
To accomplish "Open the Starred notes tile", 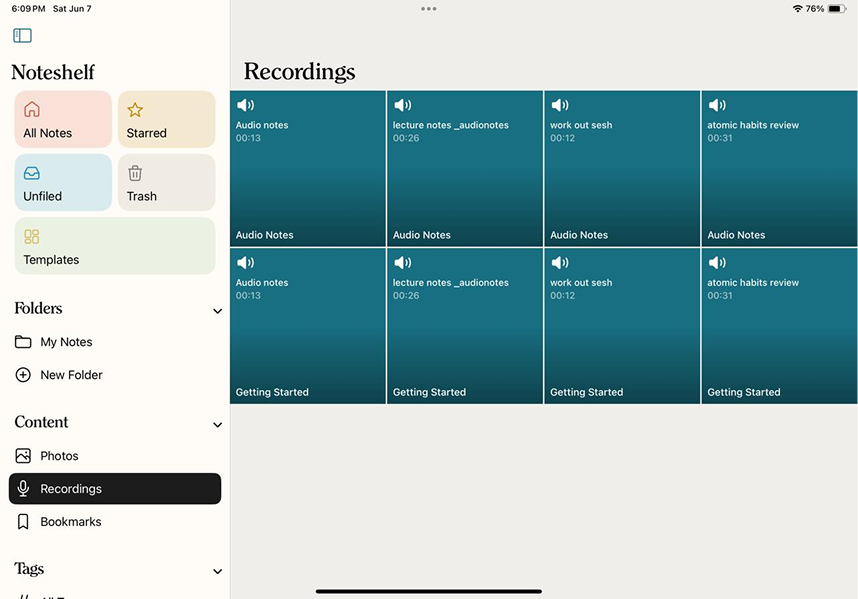I will pos(166,120).
